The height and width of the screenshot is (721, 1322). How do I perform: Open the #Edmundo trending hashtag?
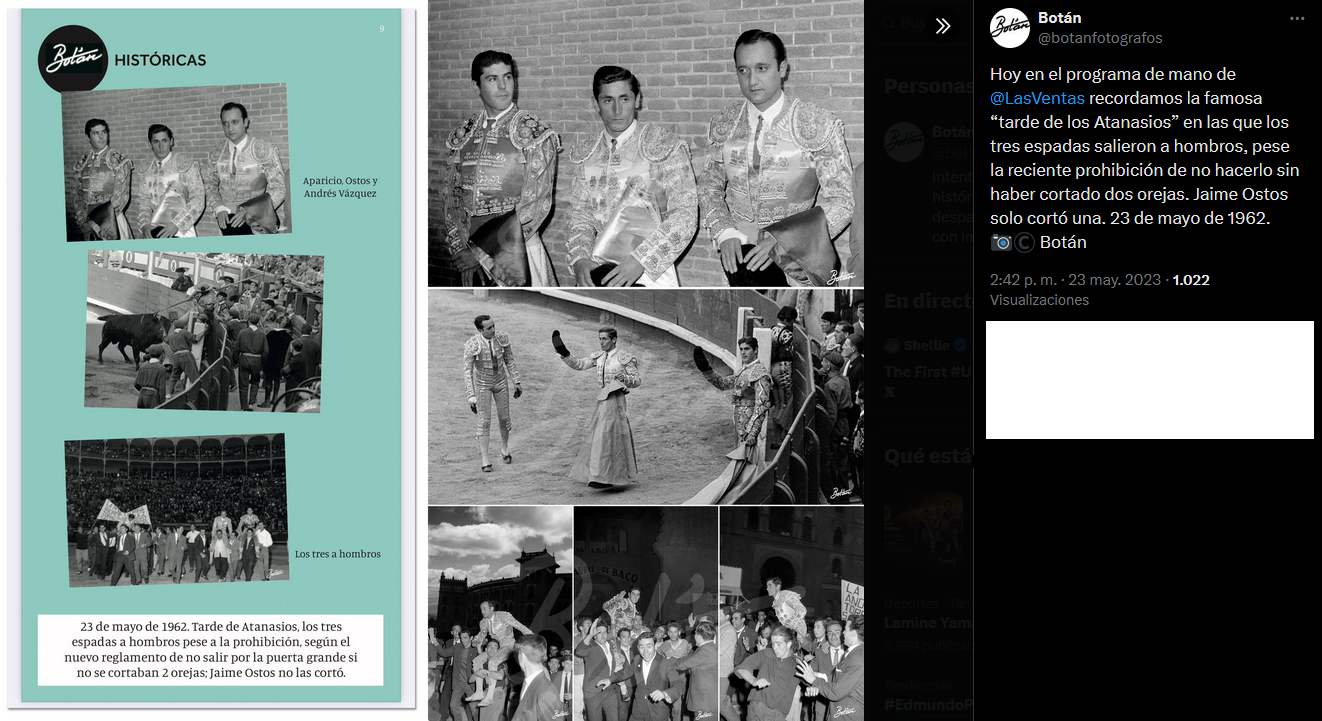(926, 704)
